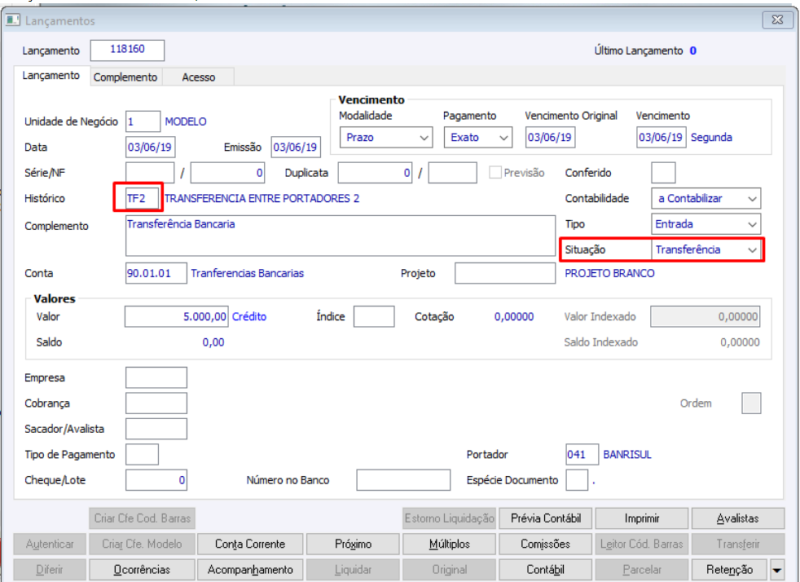Image resolution: width=800 pixels, height=582 pixels.
Task: Click the Emissão date field
Action: pyautogui.click(x=296, y=147)
